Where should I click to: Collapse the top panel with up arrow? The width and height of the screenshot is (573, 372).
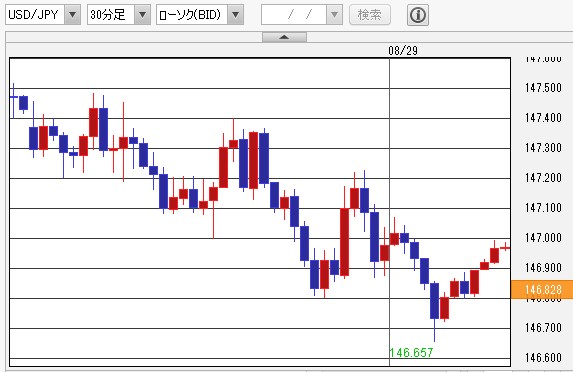[284, 37]
